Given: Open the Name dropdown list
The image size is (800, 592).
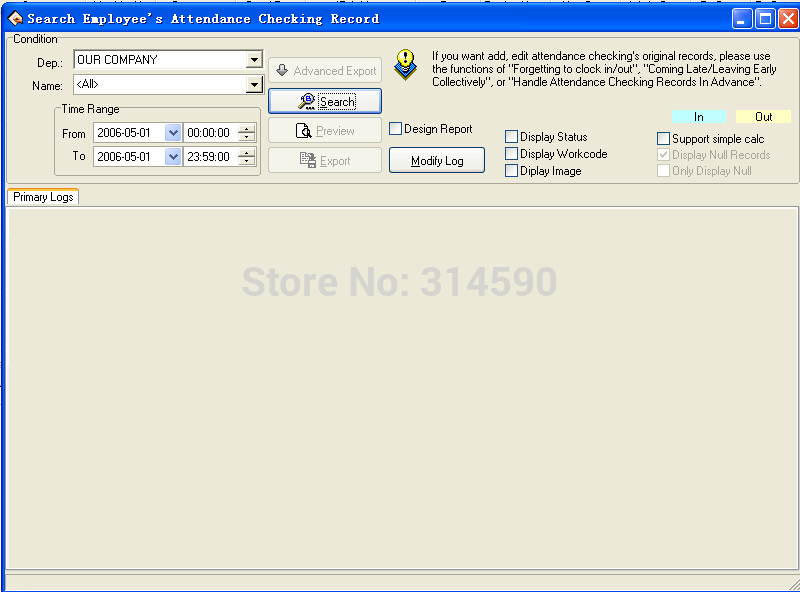Looking at the screenshot, I should [x=254, y=85].
